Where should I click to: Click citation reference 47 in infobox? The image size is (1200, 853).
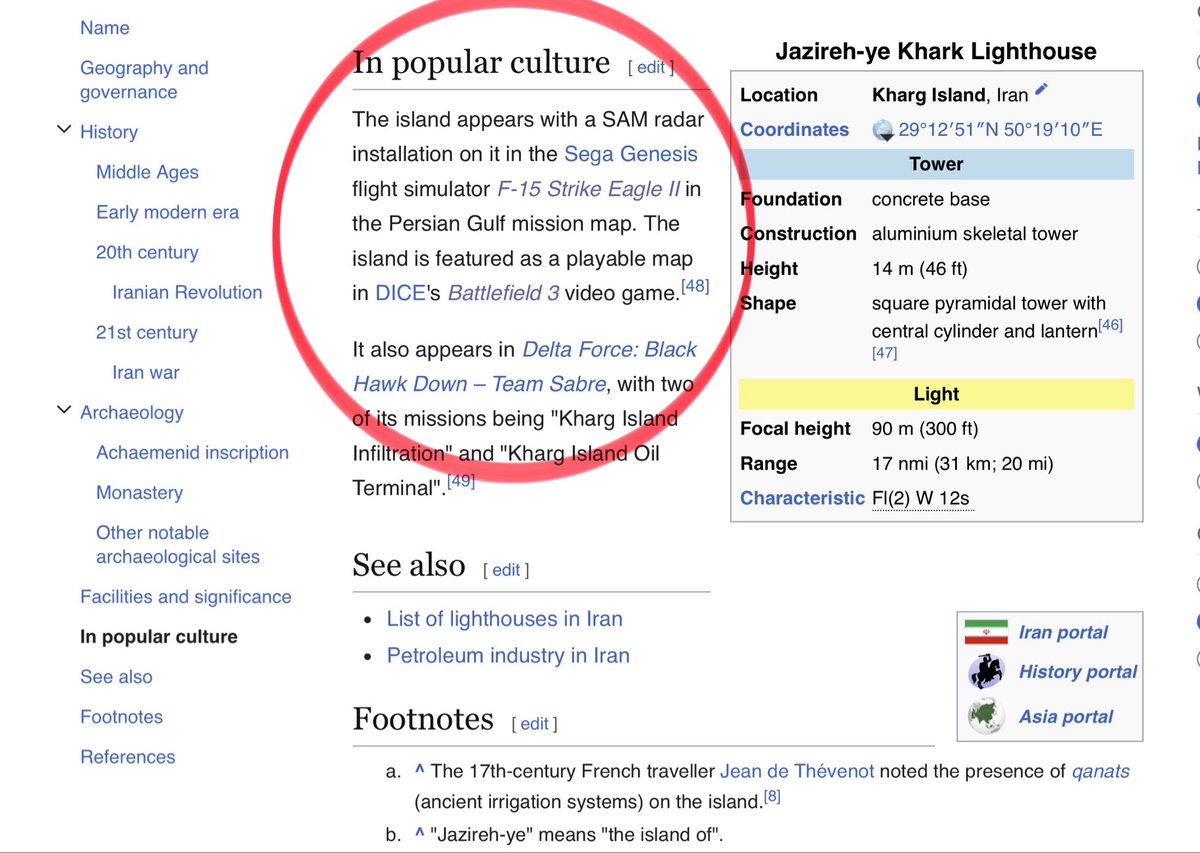coord(885,353)
